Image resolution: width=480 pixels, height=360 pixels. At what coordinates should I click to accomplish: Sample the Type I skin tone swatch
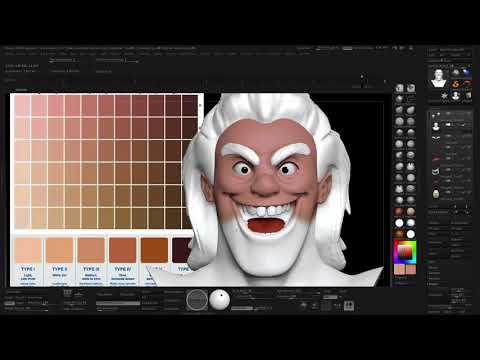(x=28, y=250)
